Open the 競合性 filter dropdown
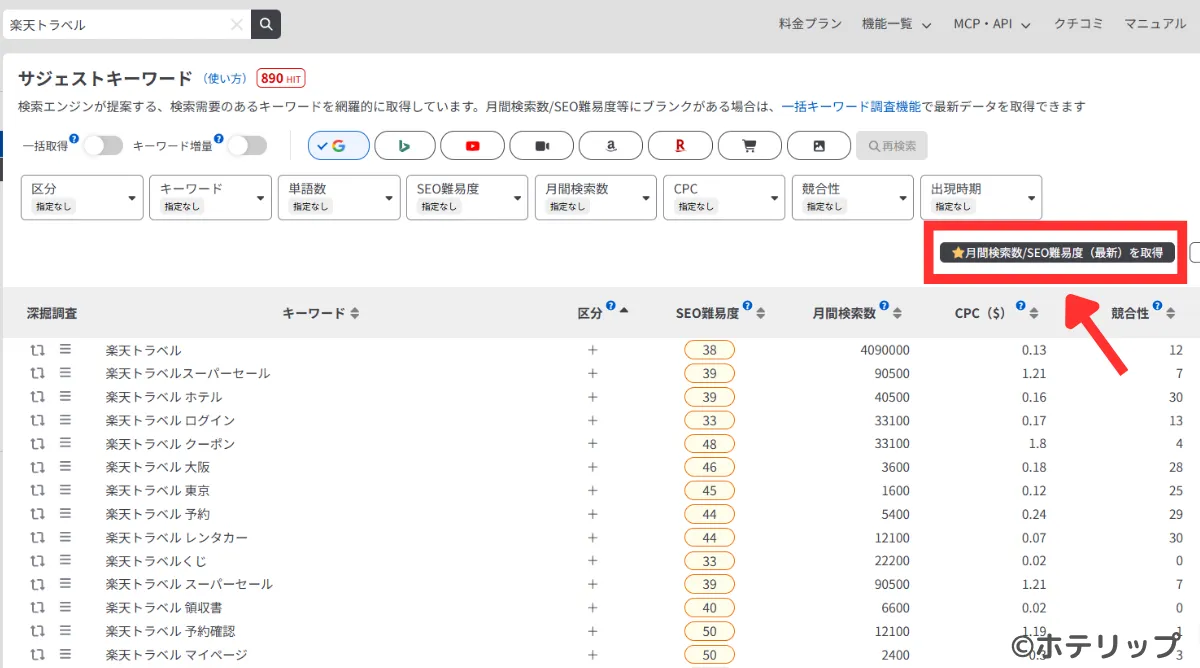 (x=853, y=197)
